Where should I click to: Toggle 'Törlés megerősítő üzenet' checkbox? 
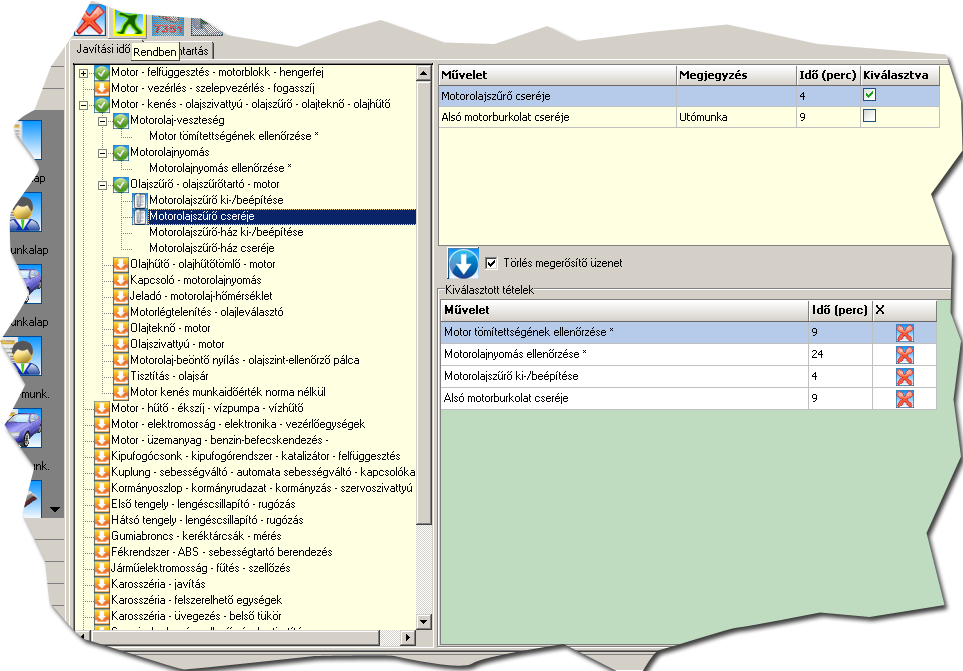click(x=491, y=263)
